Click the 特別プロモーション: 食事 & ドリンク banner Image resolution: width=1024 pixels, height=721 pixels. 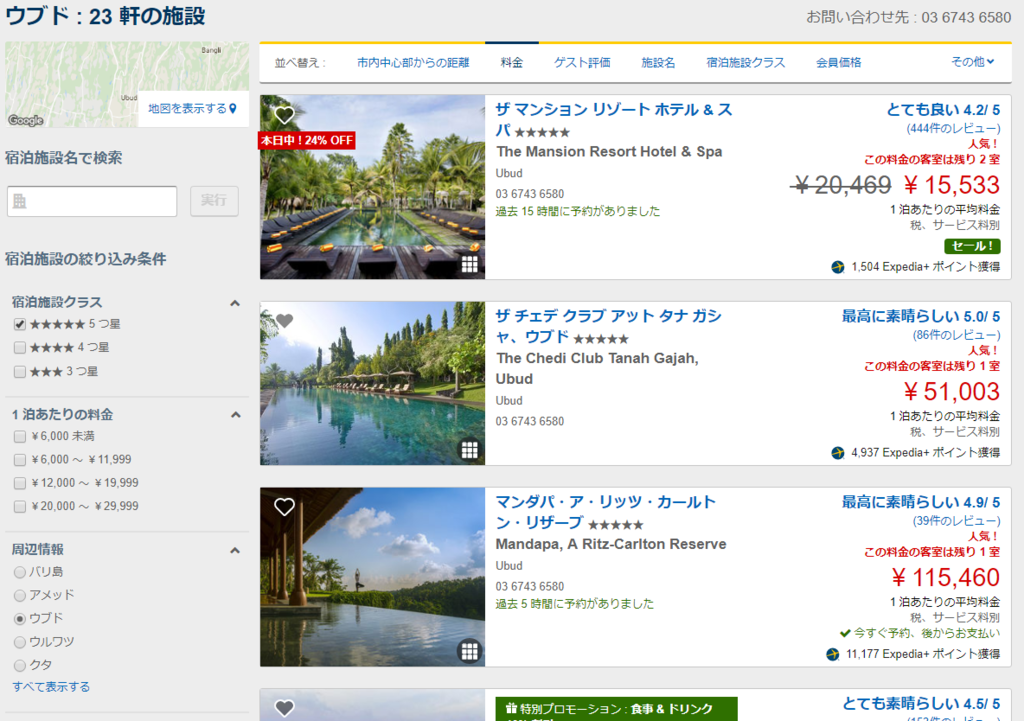(616, 709)
